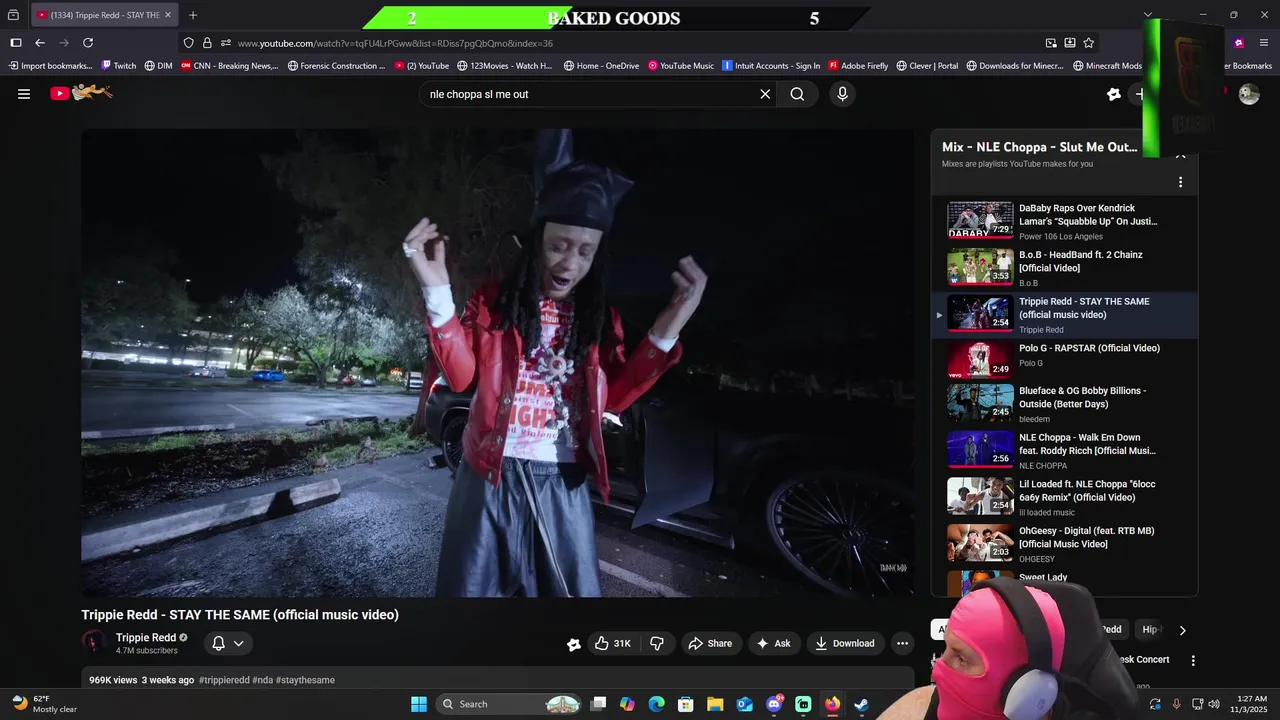
Task: Click the #nda hashtag
Action: pyautogui.click(x=262, y=680)
